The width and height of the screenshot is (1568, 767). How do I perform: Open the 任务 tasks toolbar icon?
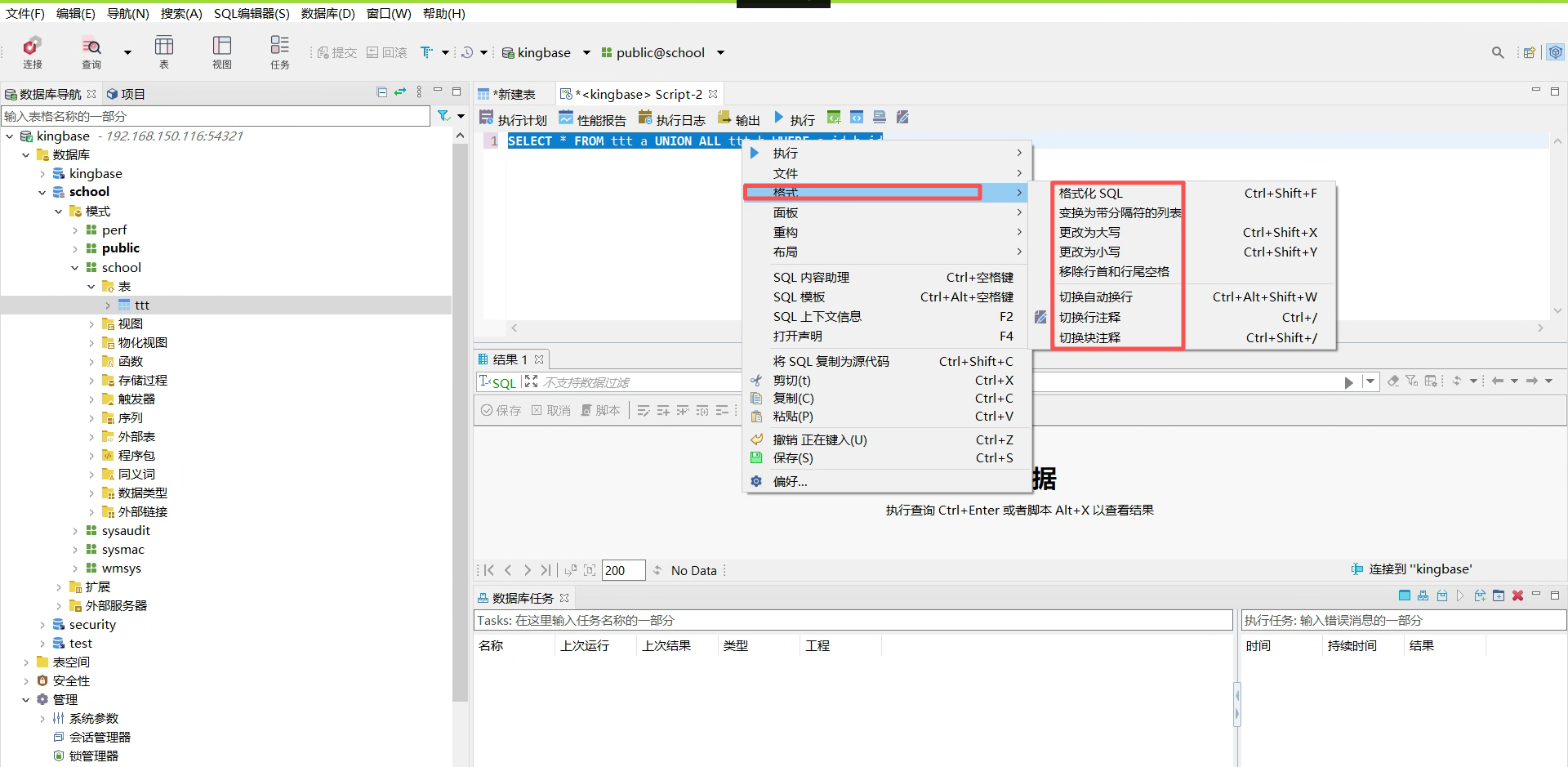tap(279, 51)
